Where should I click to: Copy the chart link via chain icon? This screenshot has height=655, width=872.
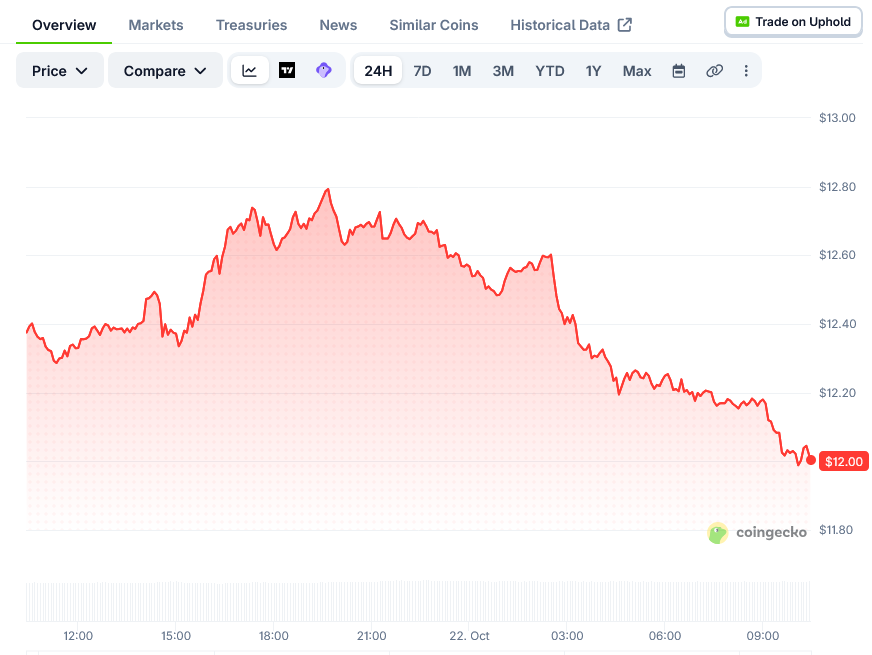pyautogui.click(x=714, y=71)
